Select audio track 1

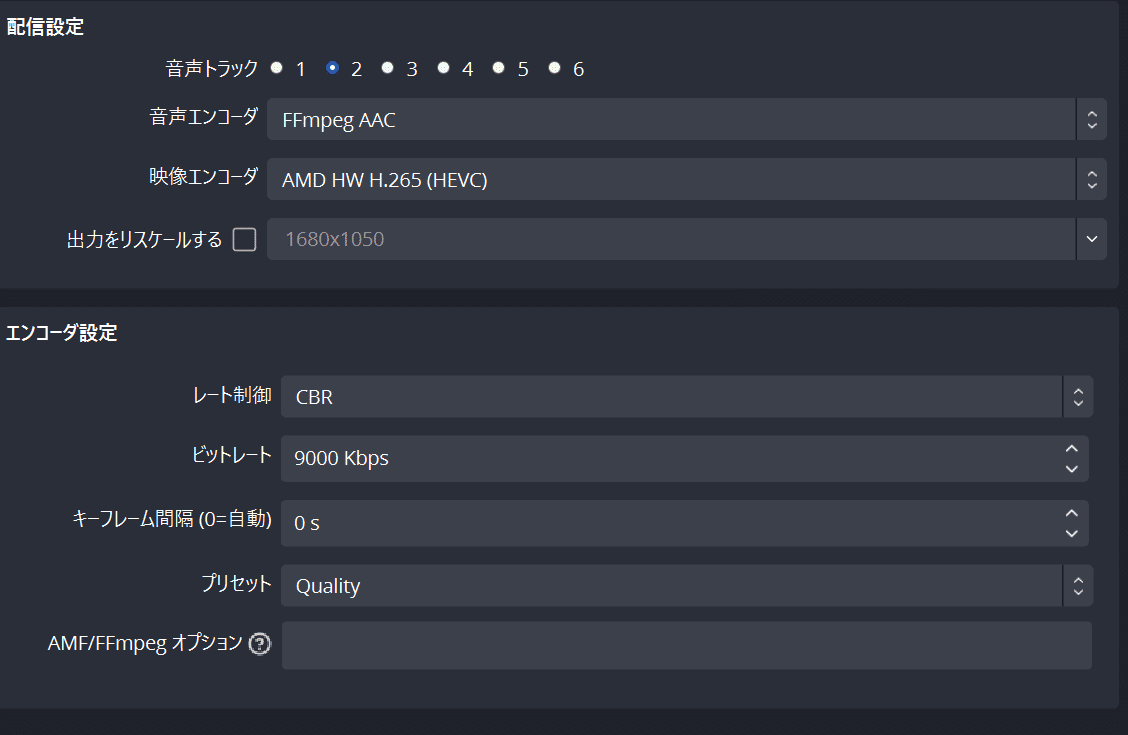pos(276,68)
